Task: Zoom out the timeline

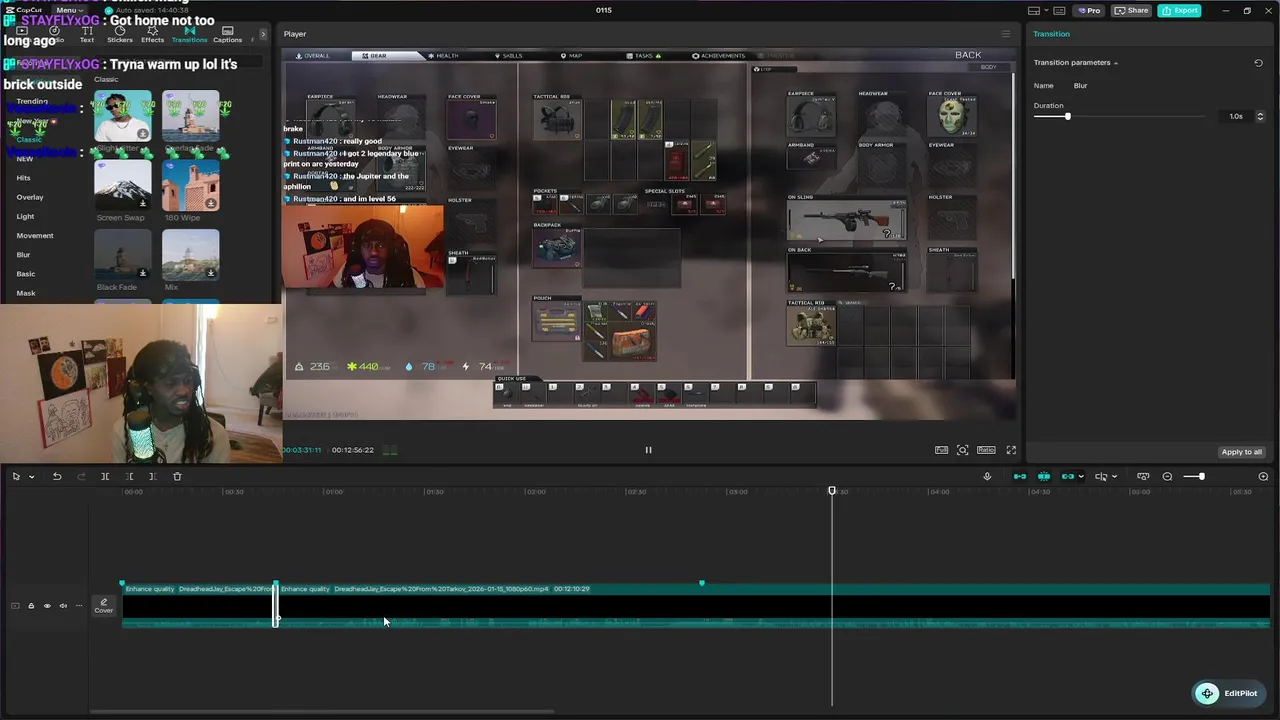Action: (x=1167, y=477)
